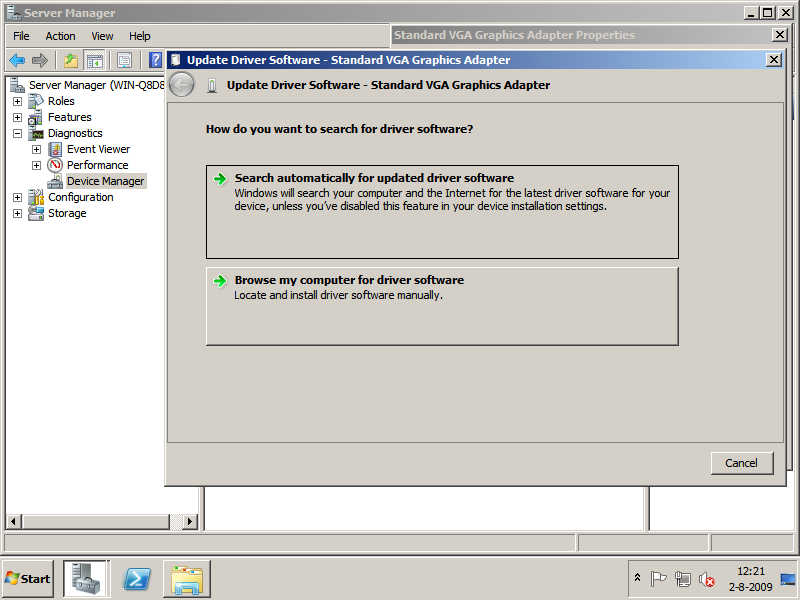Image resolution: width=800 pixels, height=600 pixels.
Task: Open Server Manager from the taskbar
Action: (x=86, y=579)
